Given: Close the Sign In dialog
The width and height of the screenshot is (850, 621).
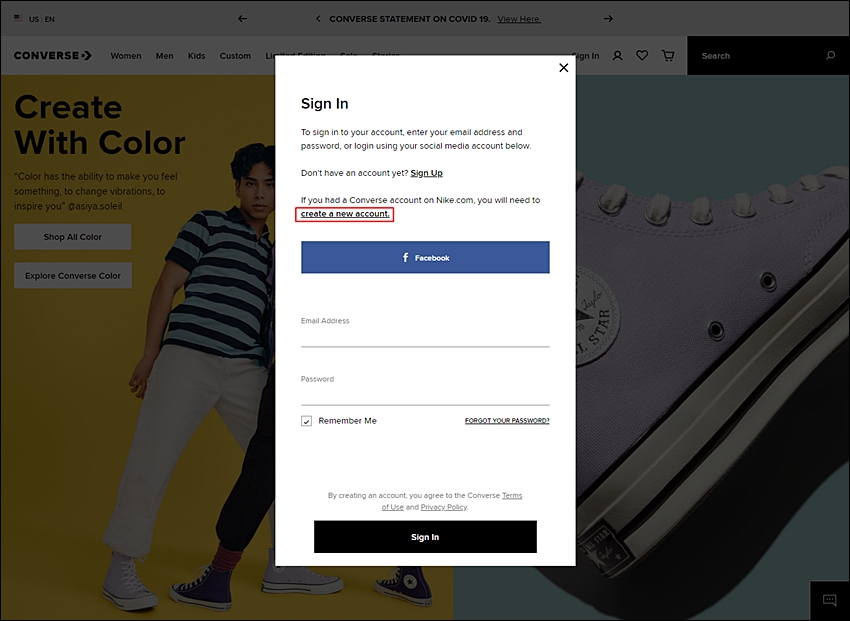Looking at the screenshot, I should 564,68.
